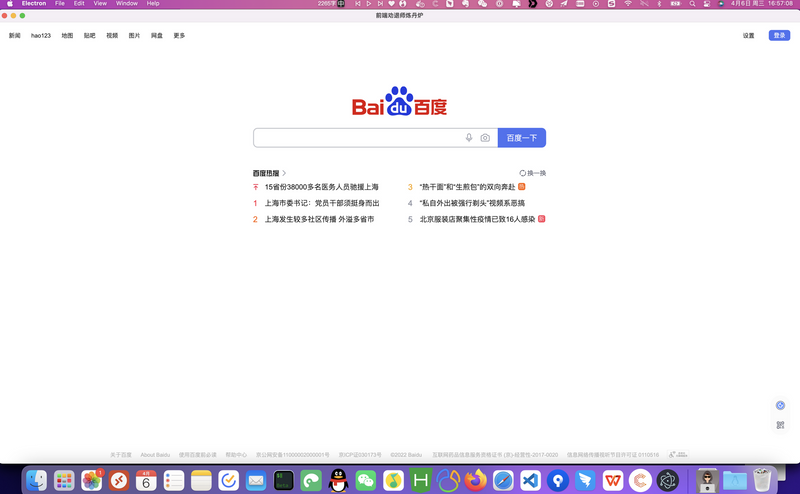
Task: Open the Help menu
Action: click(x=153, y=4)
